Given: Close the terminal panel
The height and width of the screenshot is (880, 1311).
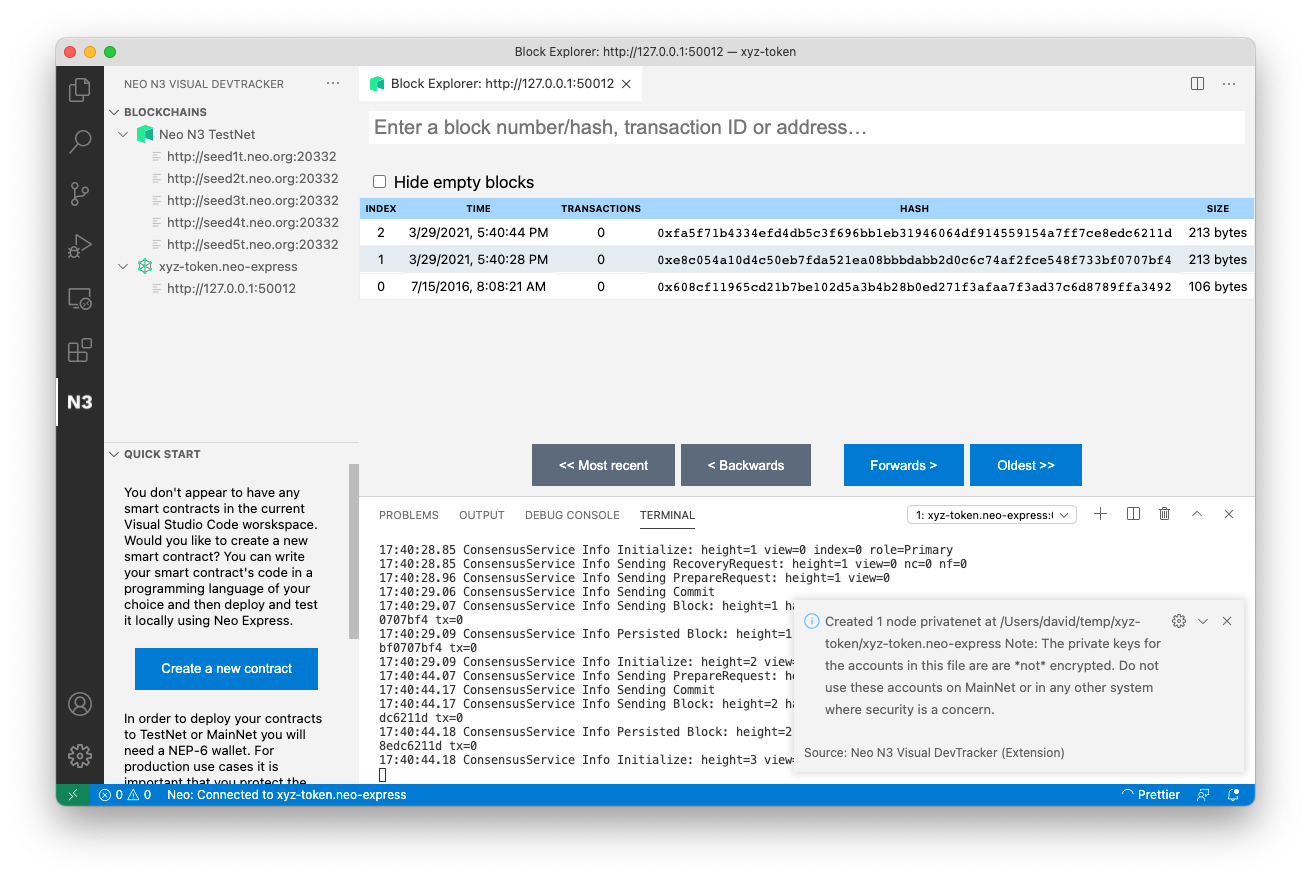Looking at the screenshot, I should [1229, 514].
